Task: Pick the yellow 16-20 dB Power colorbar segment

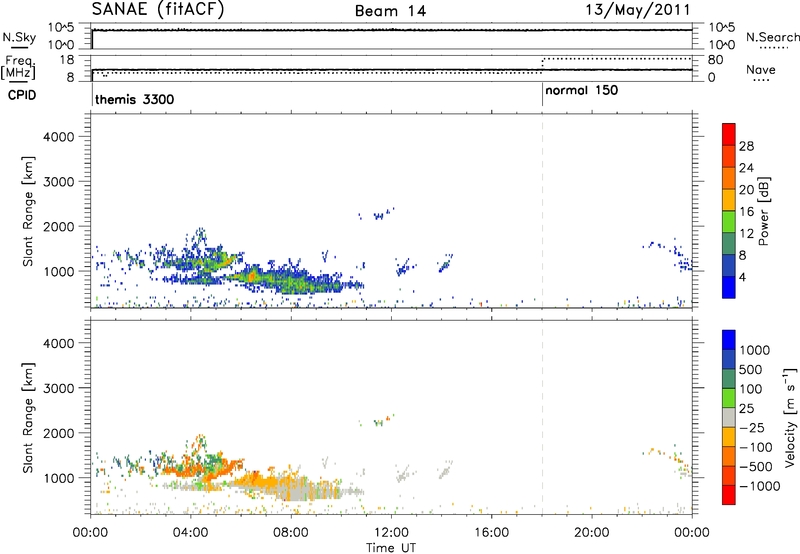Action: click(x=729, y=199)
